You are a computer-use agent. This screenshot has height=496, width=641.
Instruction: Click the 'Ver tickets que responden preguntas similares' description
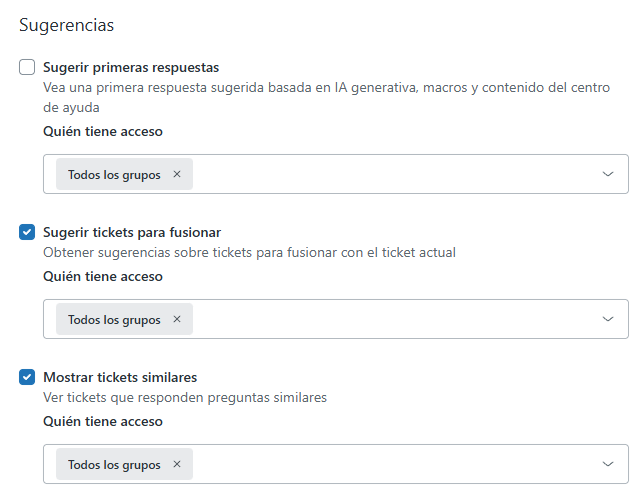185,397
